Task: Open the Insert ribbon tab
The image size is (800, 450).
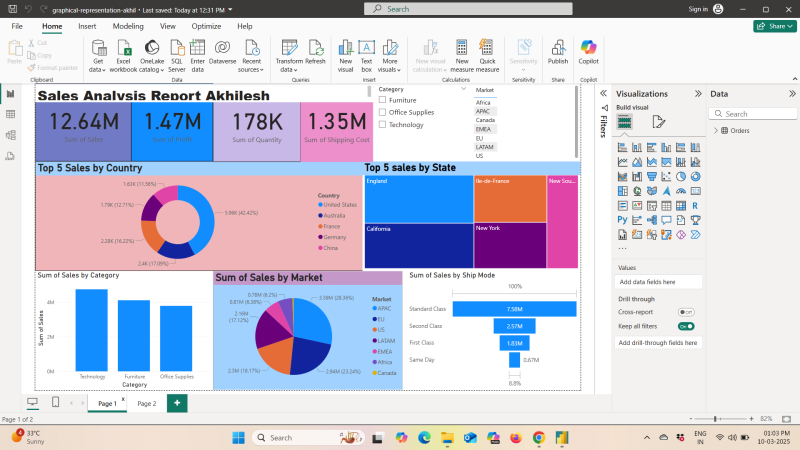Action: click(87, 26)
